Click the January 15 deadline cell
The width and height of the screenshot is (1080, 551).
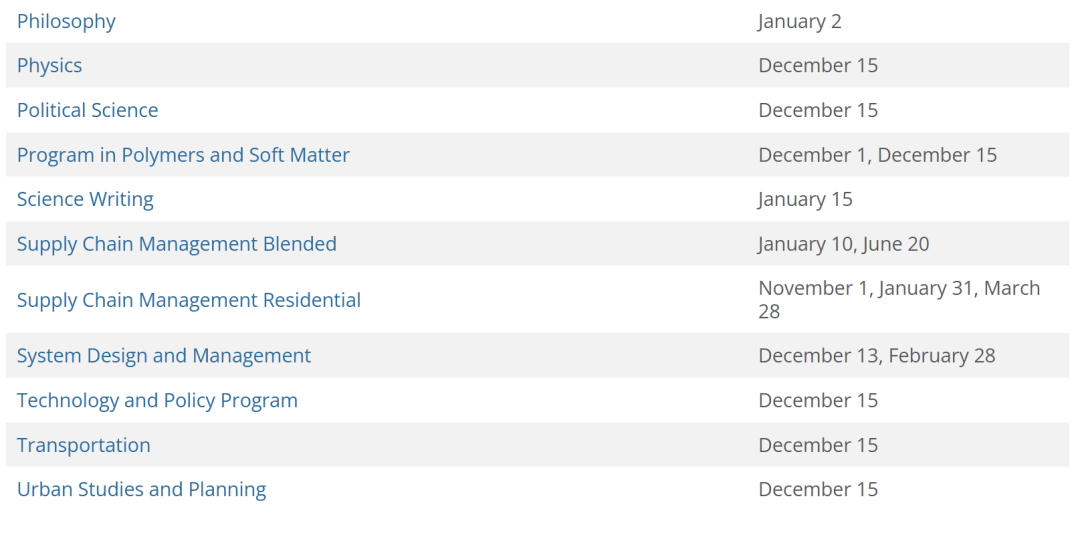tap(805, 199)
